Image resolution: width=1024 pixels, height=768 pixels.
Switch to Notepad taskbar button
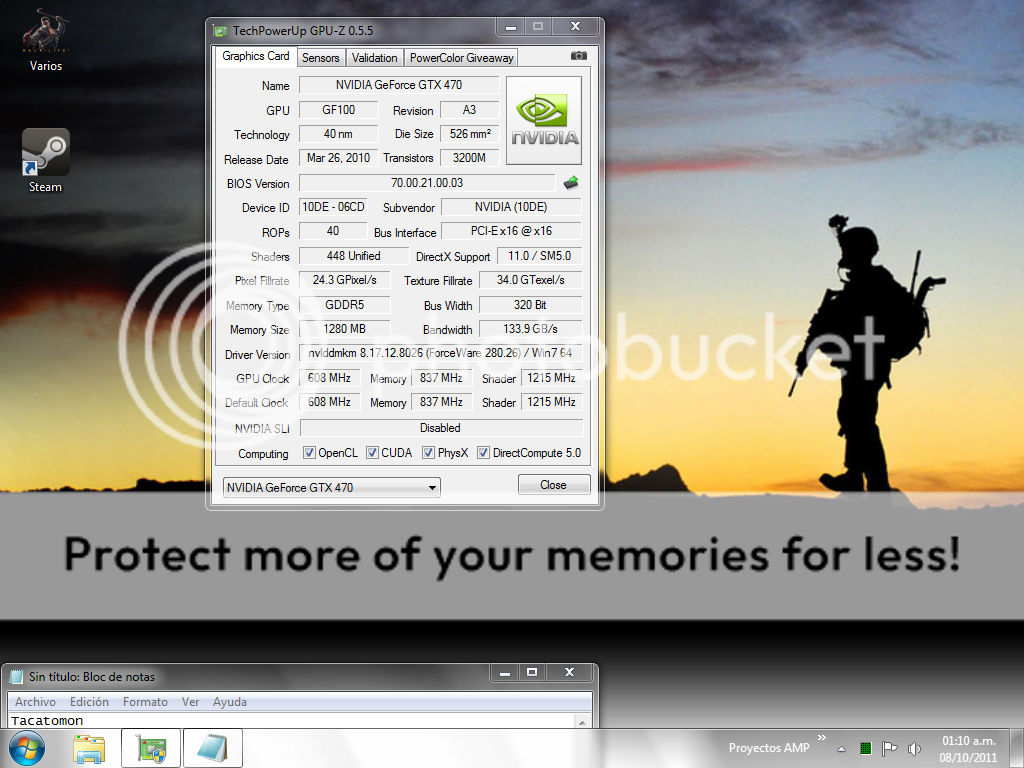click(x=213, y=748)
